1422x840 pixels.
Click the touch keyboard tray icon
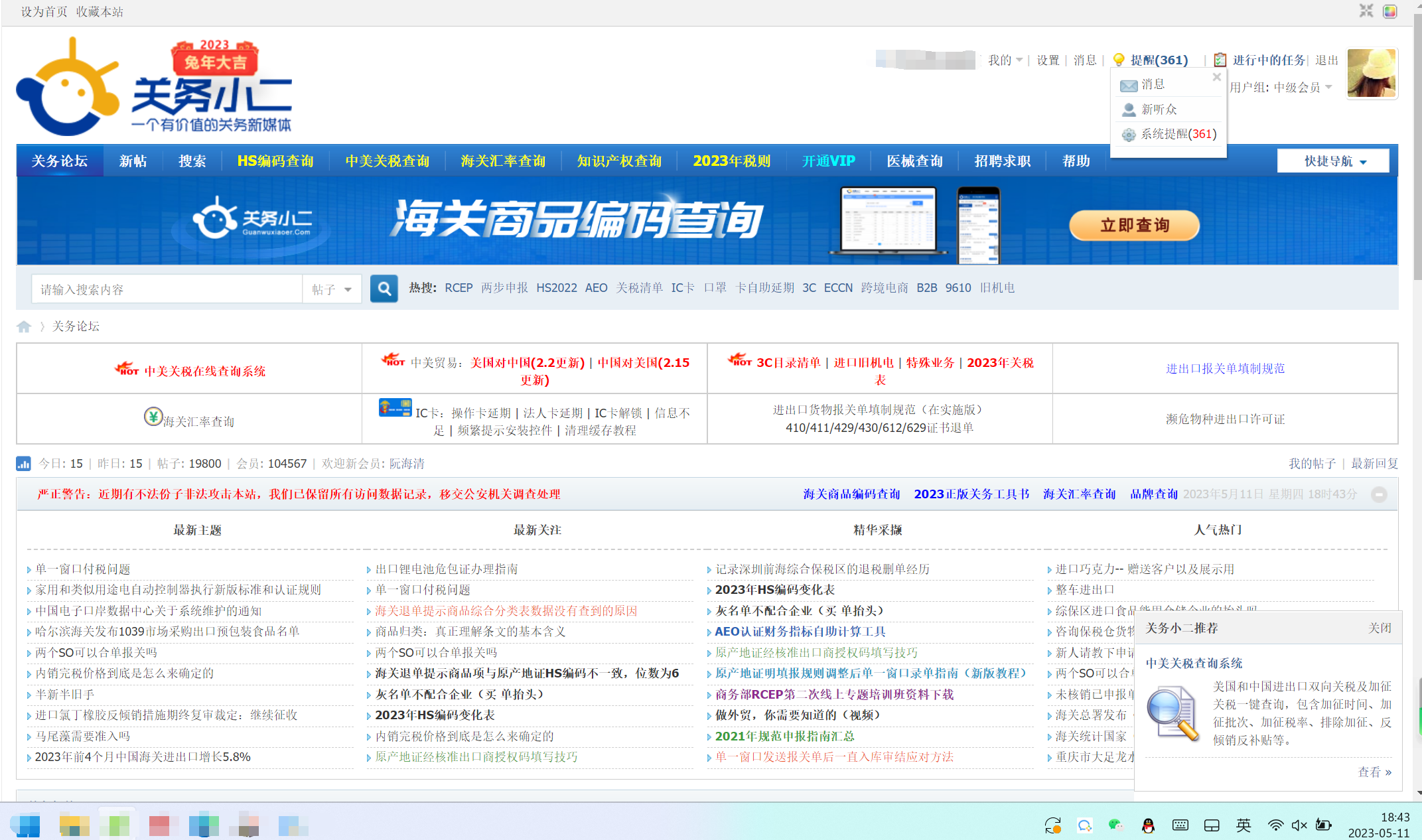(x=1180, y=825)
